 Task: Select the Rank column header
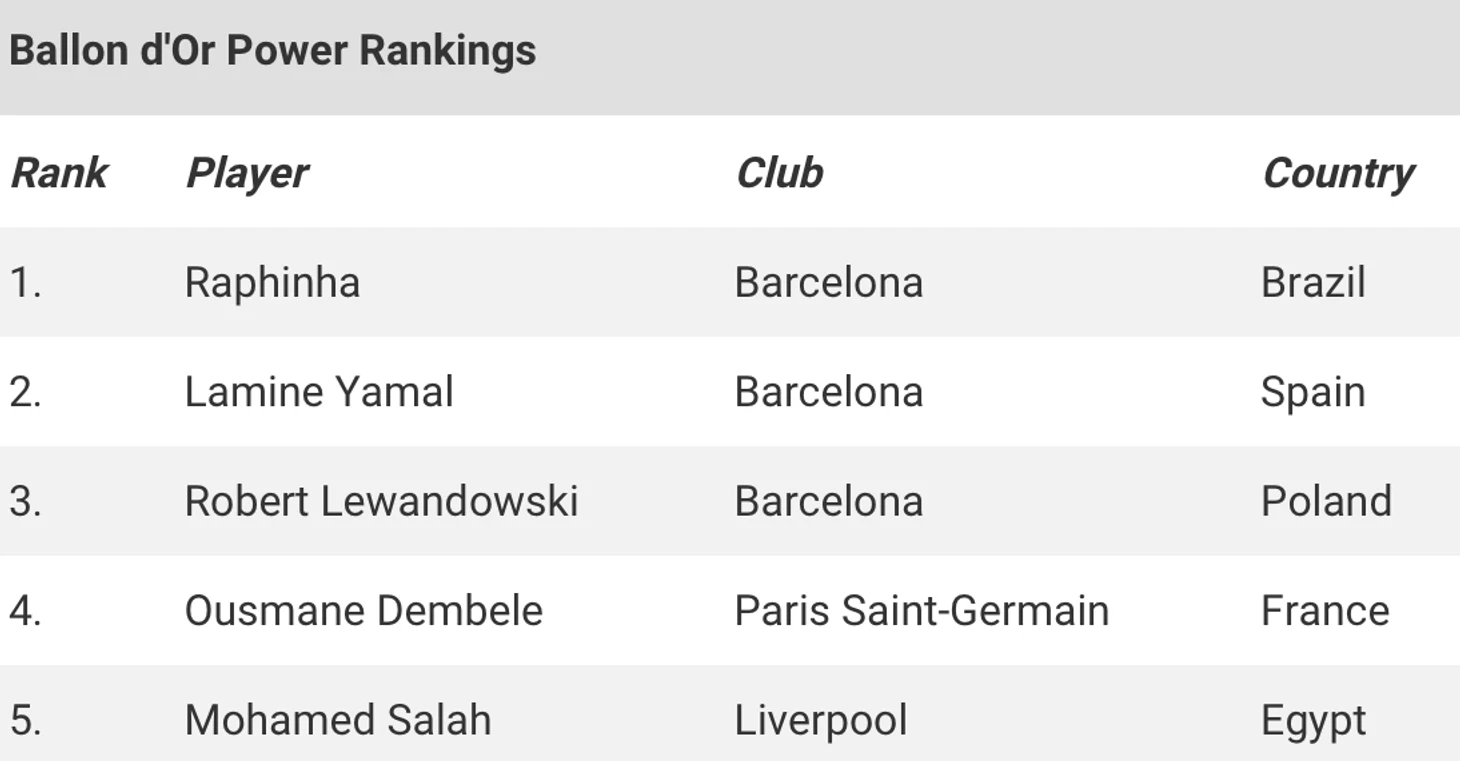58,172
